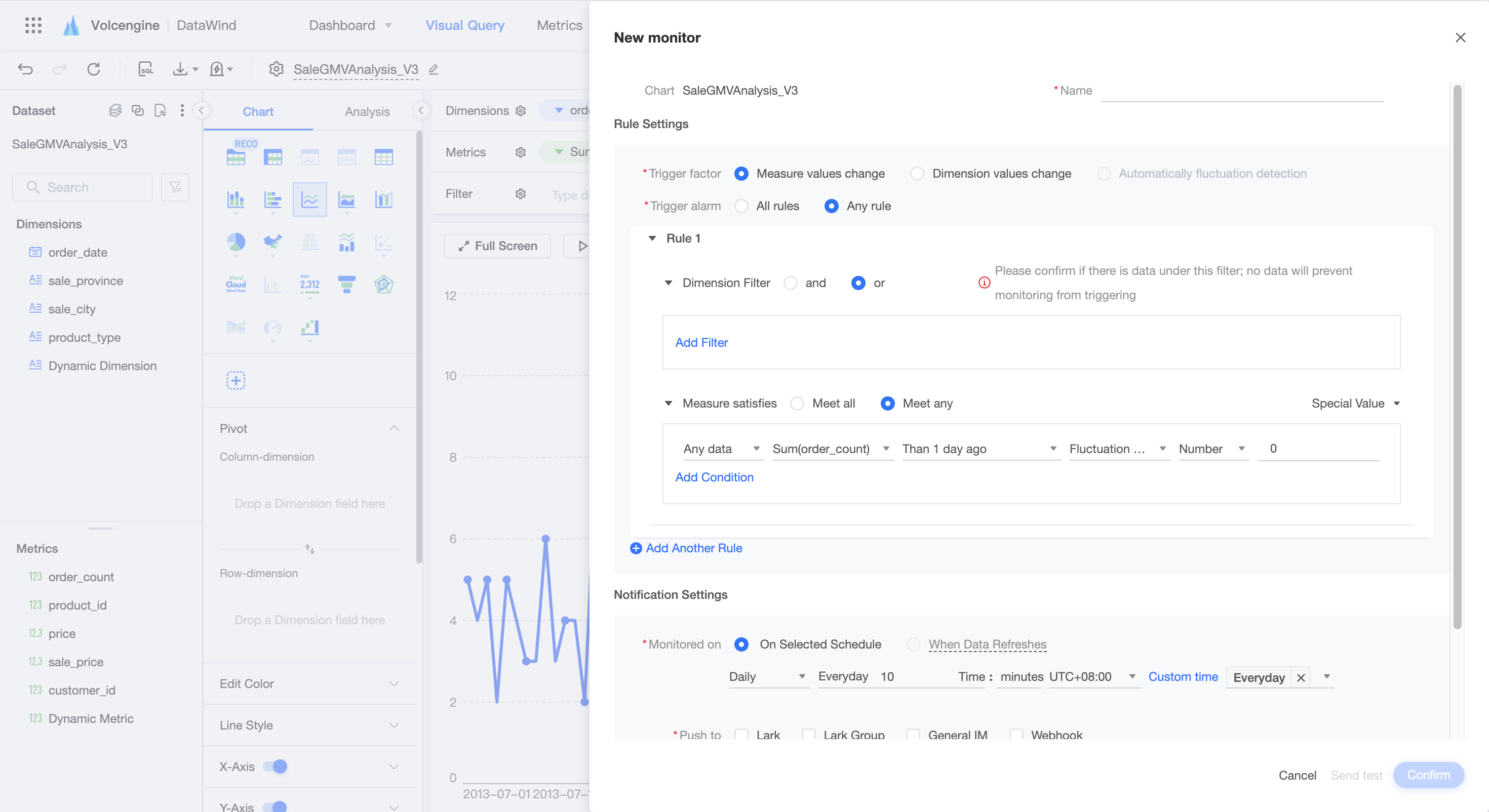Open the Sum(order_count) measure dropdown
The width and height of the screenshot is (1489, 812).
click(x=832, y=449)
